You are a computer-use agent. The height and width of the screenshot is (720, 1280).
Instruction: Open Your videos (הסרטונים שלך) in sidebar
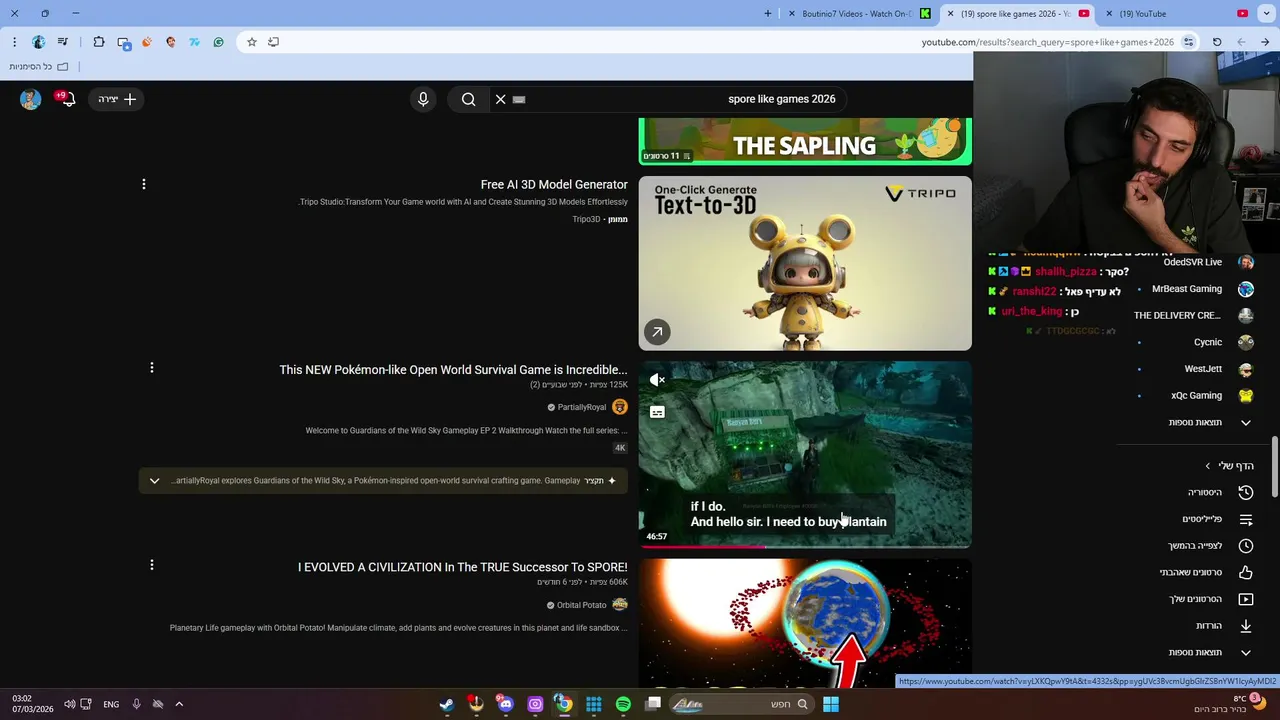coord(1210,599)
